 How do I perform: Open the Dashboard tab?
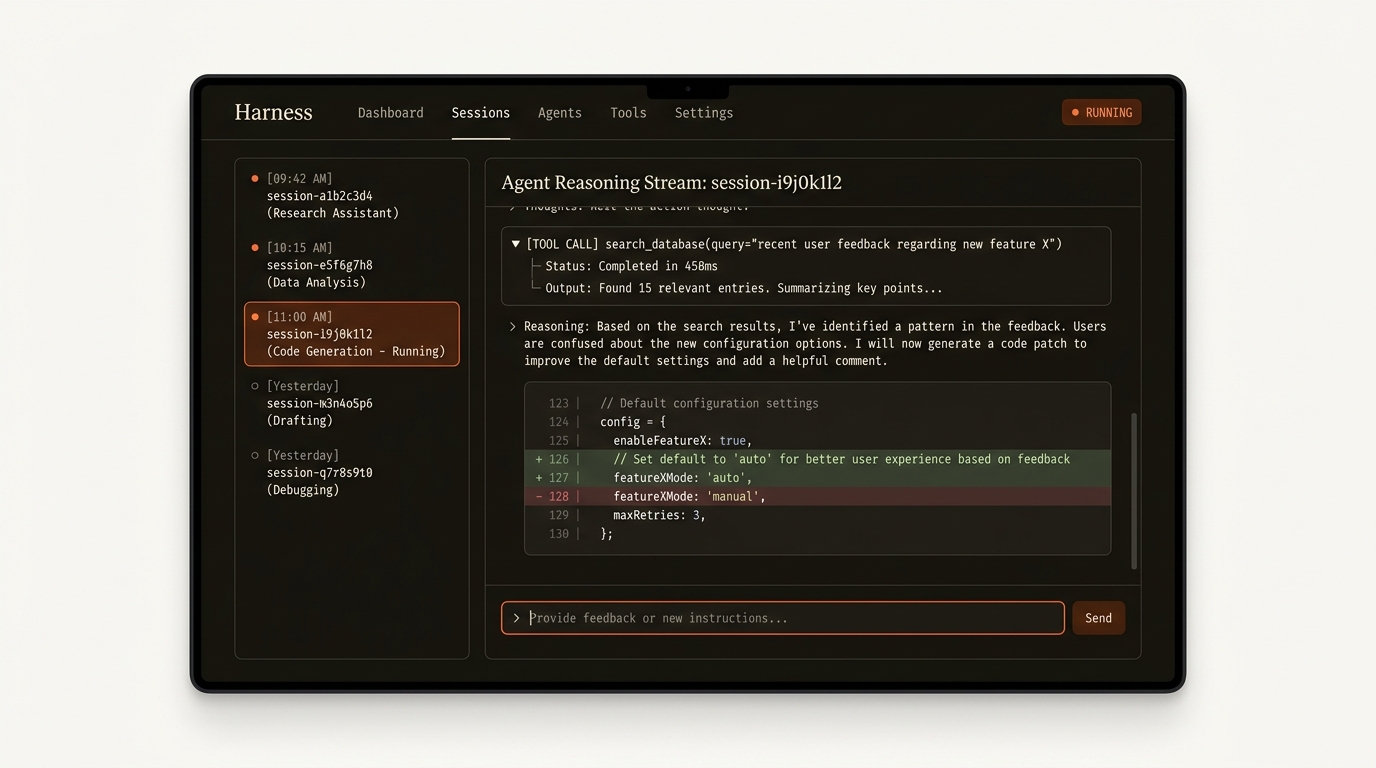click(390, 113)
